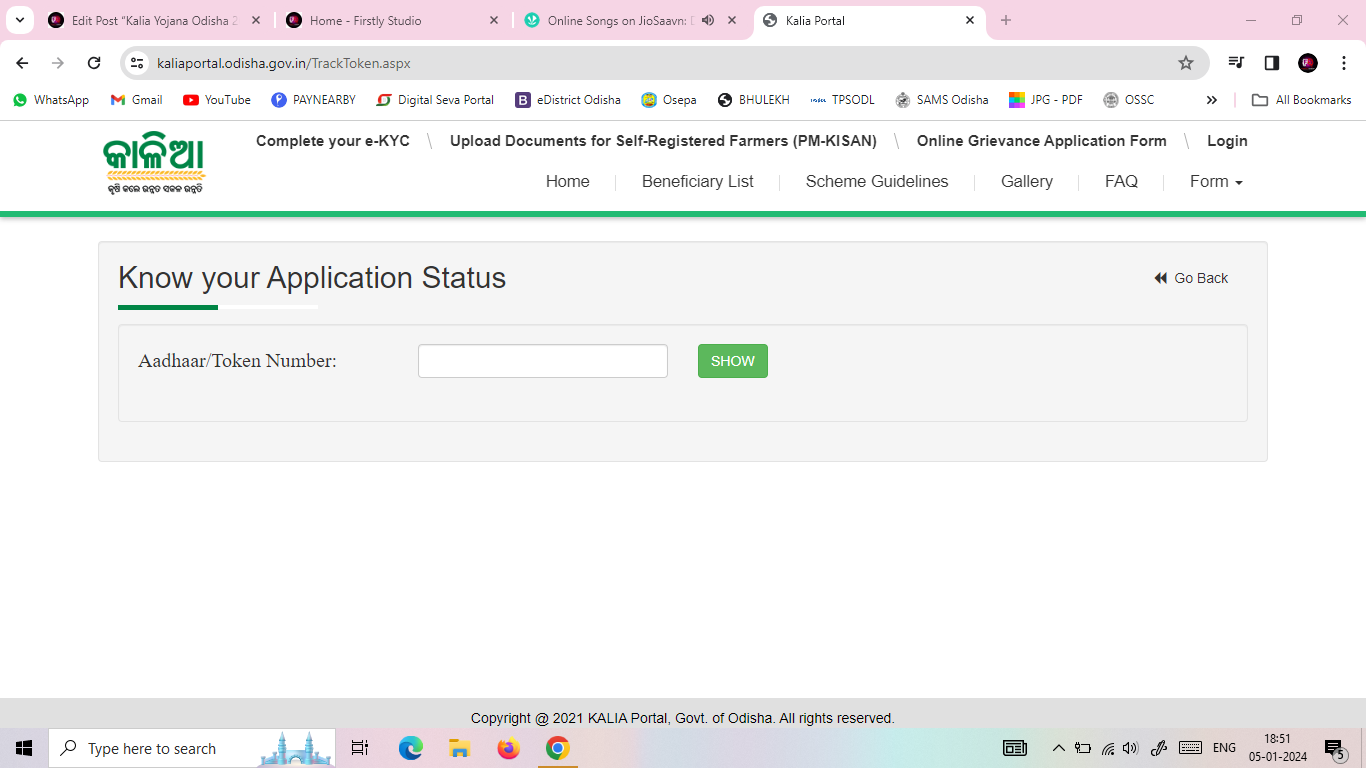Click view site information icon

click(138, 63)
